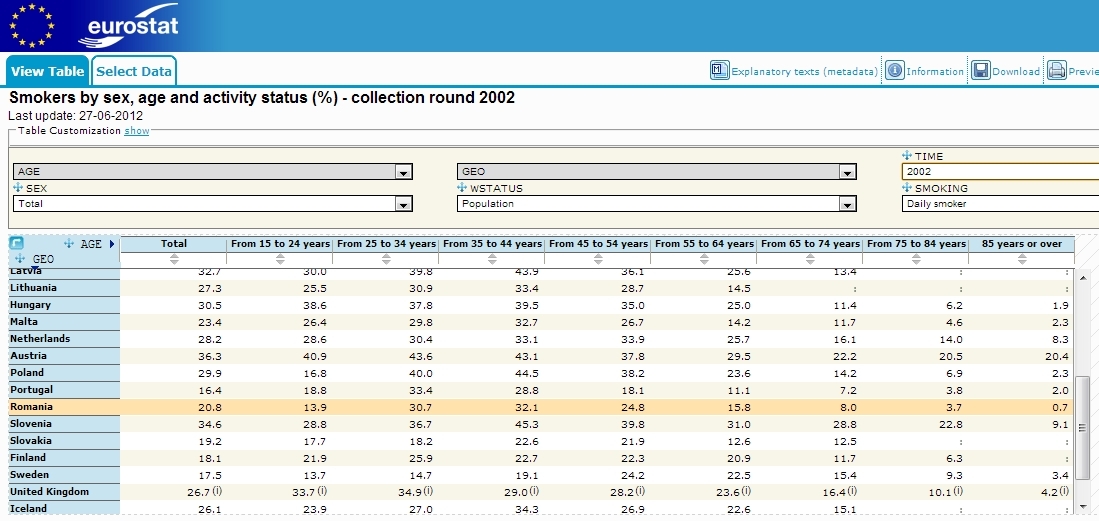This screenshot has width=1099, height=521.
Task: Switch to the View Table tab
Action: [x=47, y=71]
